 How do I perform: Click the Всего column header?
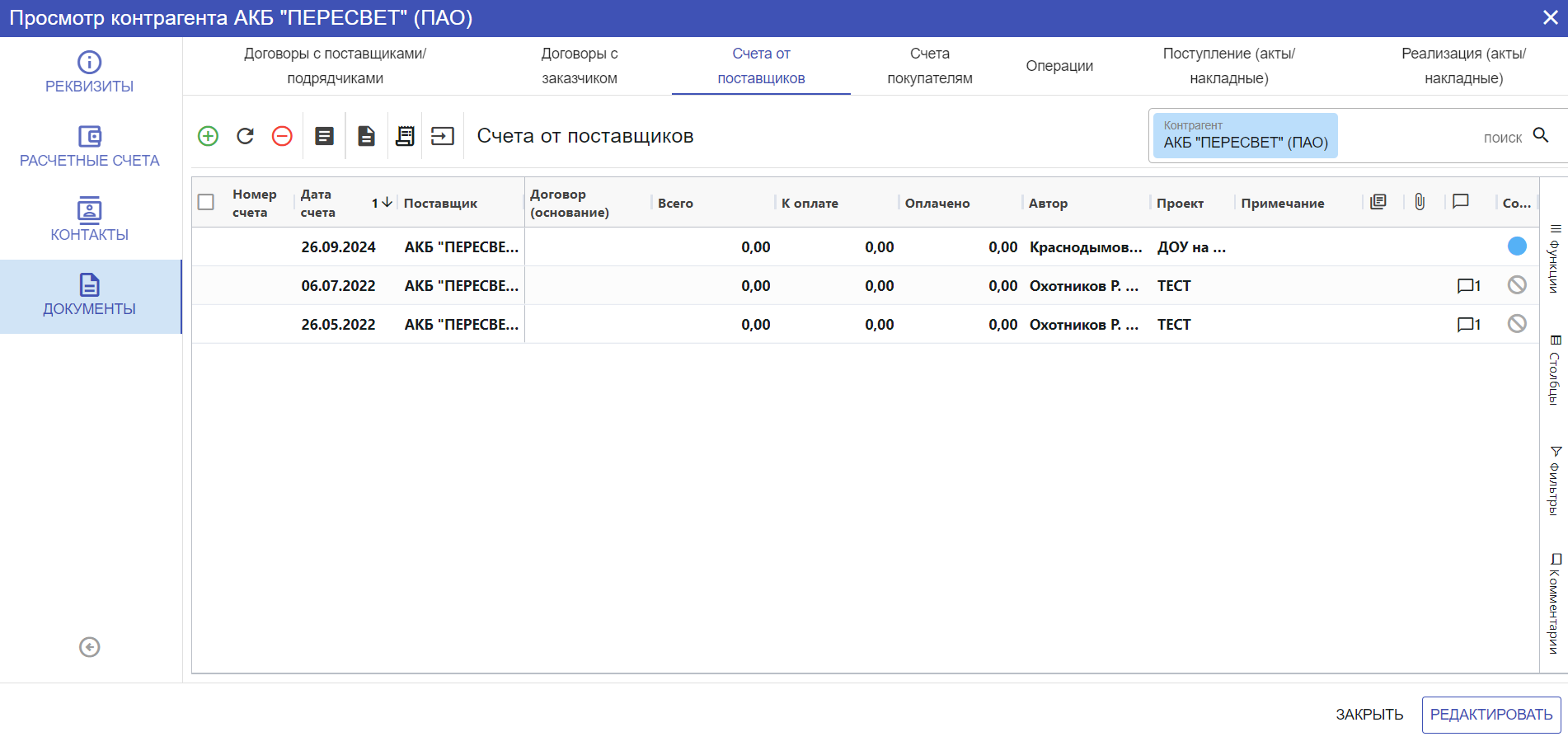(675, 203)
